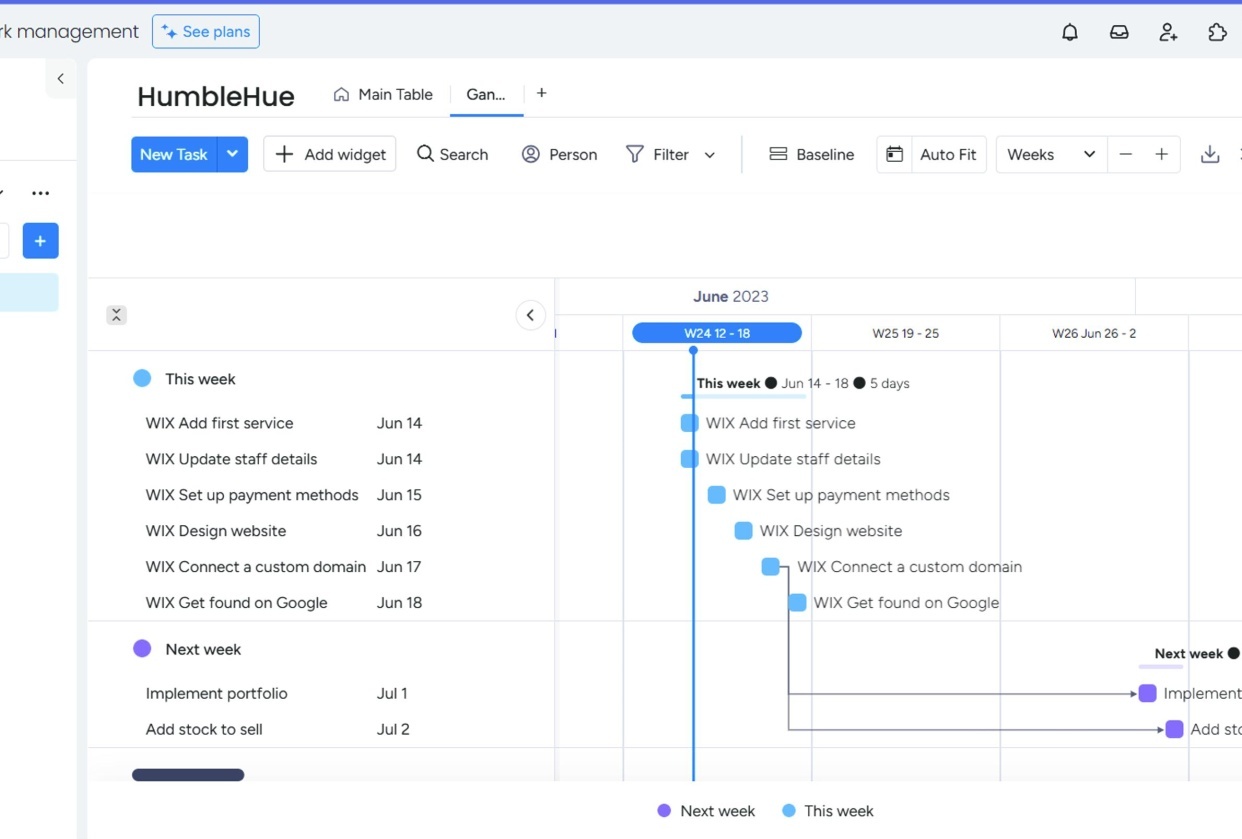
Task: Toggle Next week in the chart legend
Action: (706, 811)
